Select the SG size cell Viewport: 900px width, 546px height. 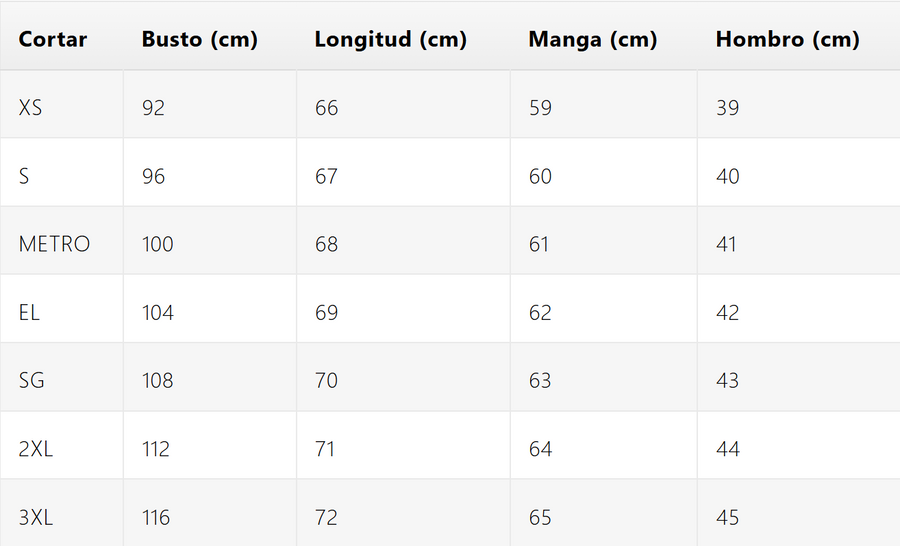pos(32,381)
